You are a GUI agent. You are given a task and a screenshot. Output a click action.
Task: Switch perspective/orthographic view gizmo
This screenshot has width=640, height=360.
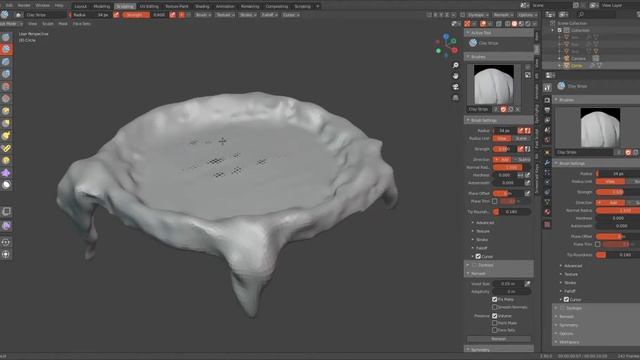tap(456, 98)
